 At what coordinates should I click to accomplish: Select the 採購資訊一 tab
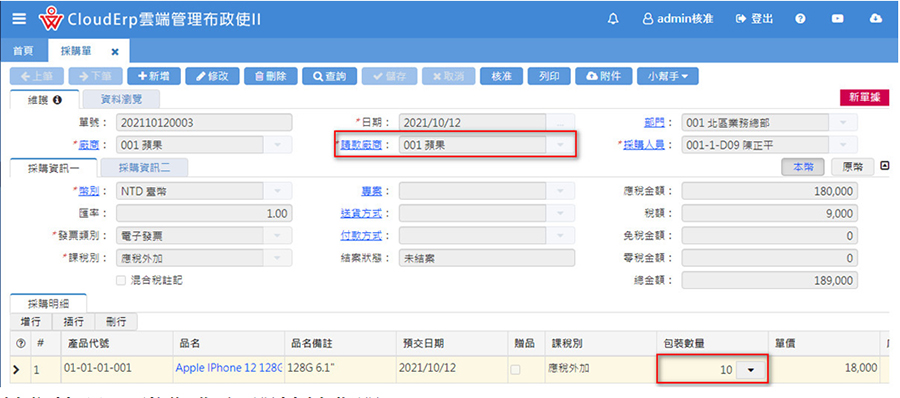[x=54, y=167]
